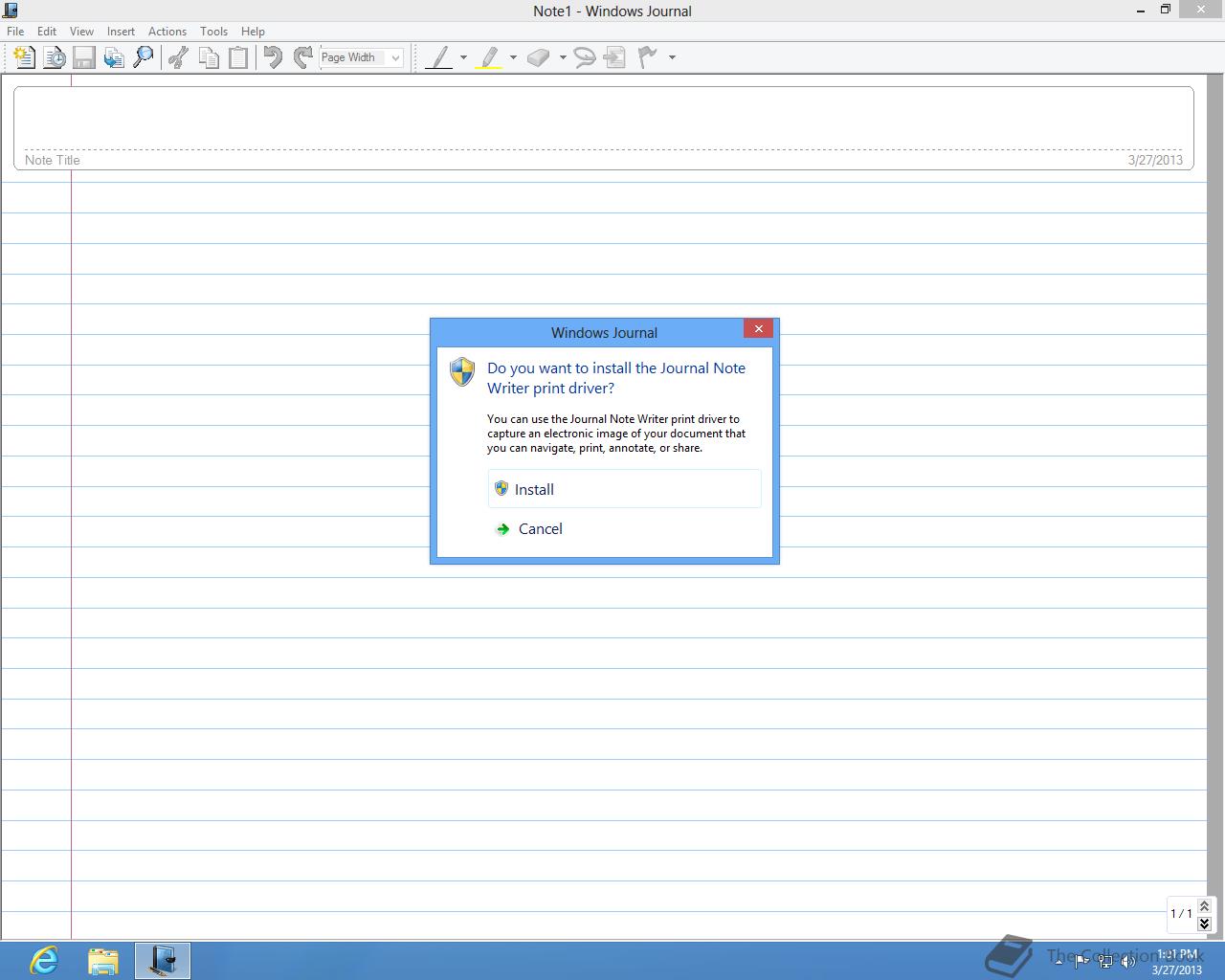Viewport: 1225px width, 980px height.
Task: Click the Insert/Remove Space tool
Action: click(x=615, y=57)
